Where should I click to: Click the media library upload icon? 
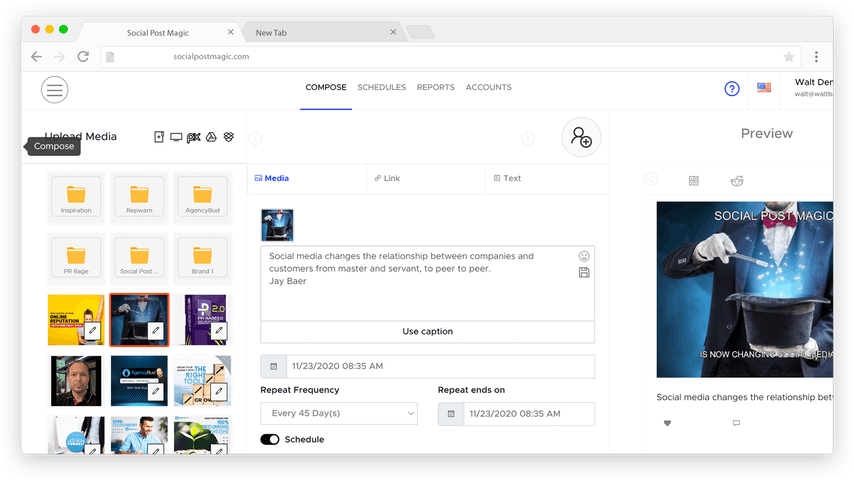click(159, 137)
